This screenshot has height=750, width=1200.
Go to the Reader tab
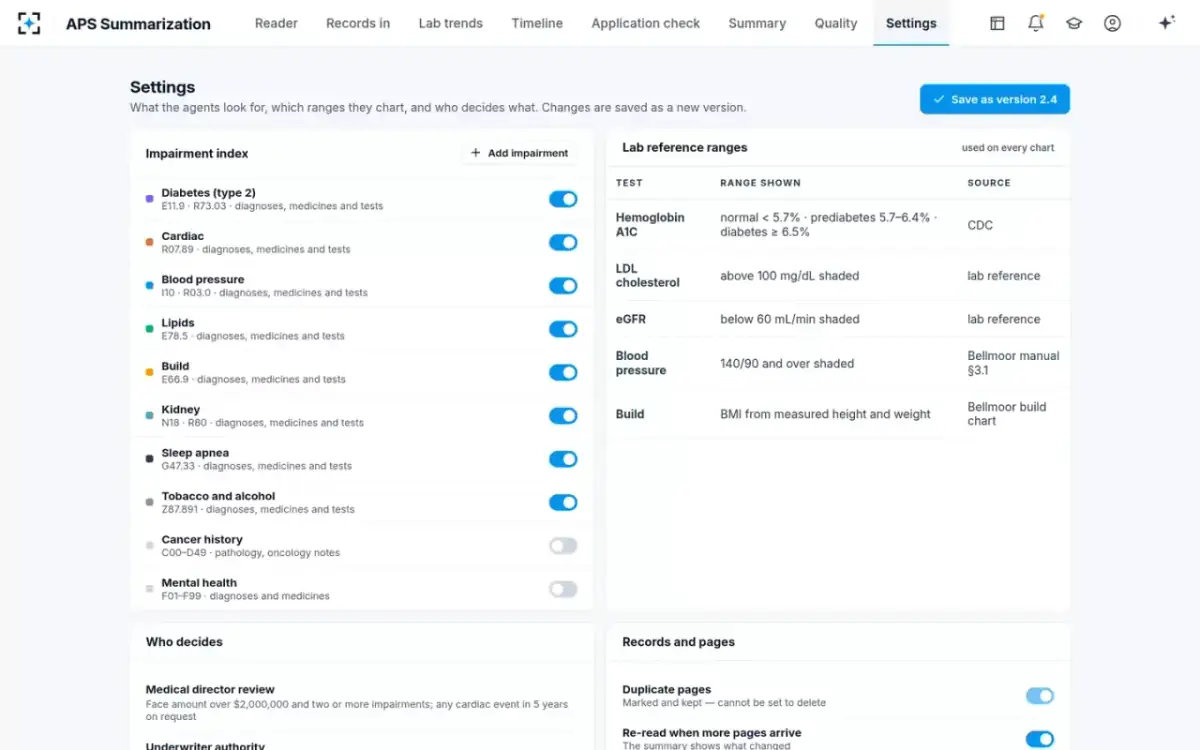pyautogui.click(x=276, y=23)
